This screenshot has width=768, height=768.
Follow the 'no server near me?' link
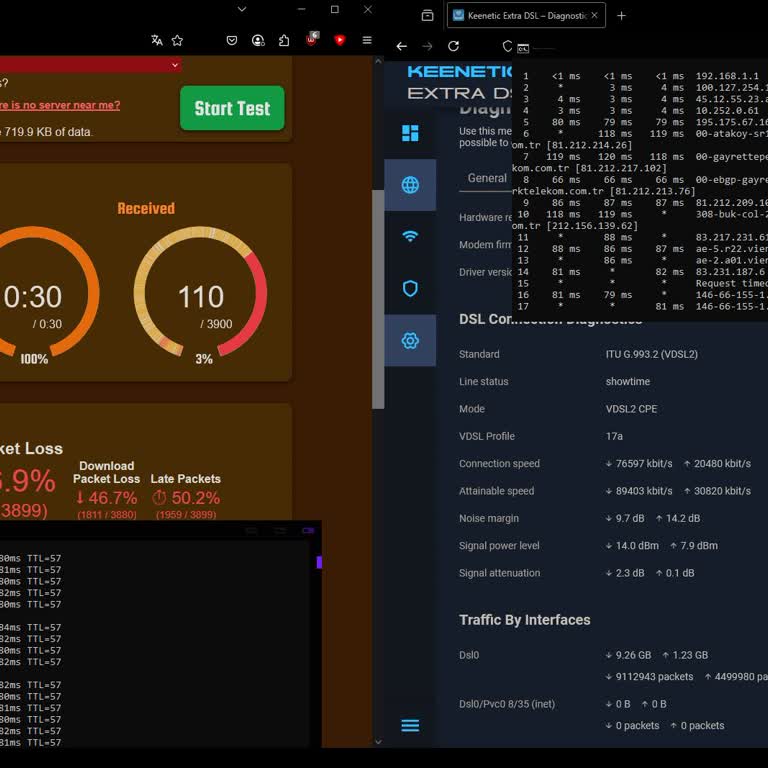pyautogui.click(x=58, y=105)
